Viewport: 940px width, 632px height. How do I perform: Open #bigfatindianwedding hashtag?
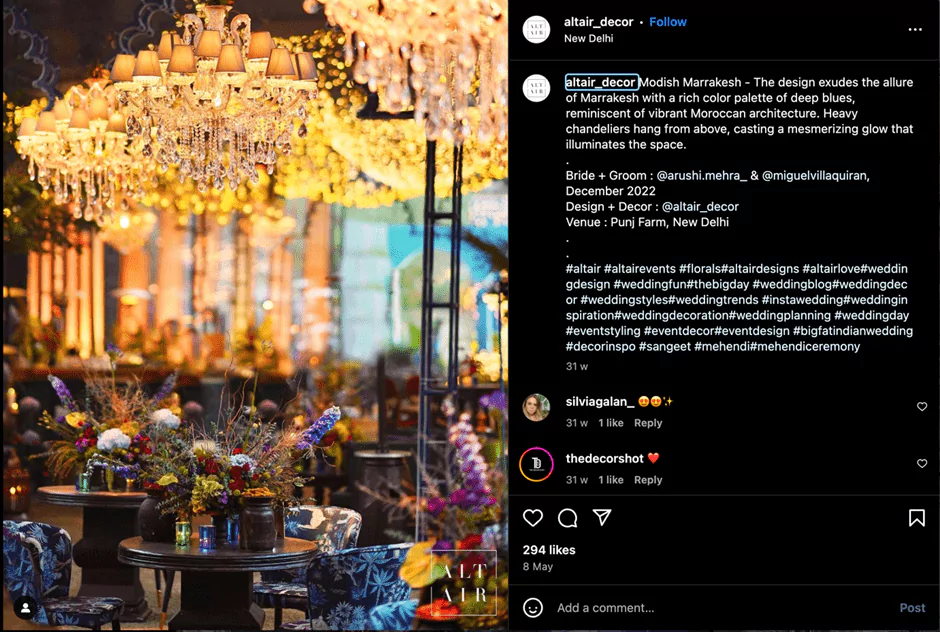(853, 331)
